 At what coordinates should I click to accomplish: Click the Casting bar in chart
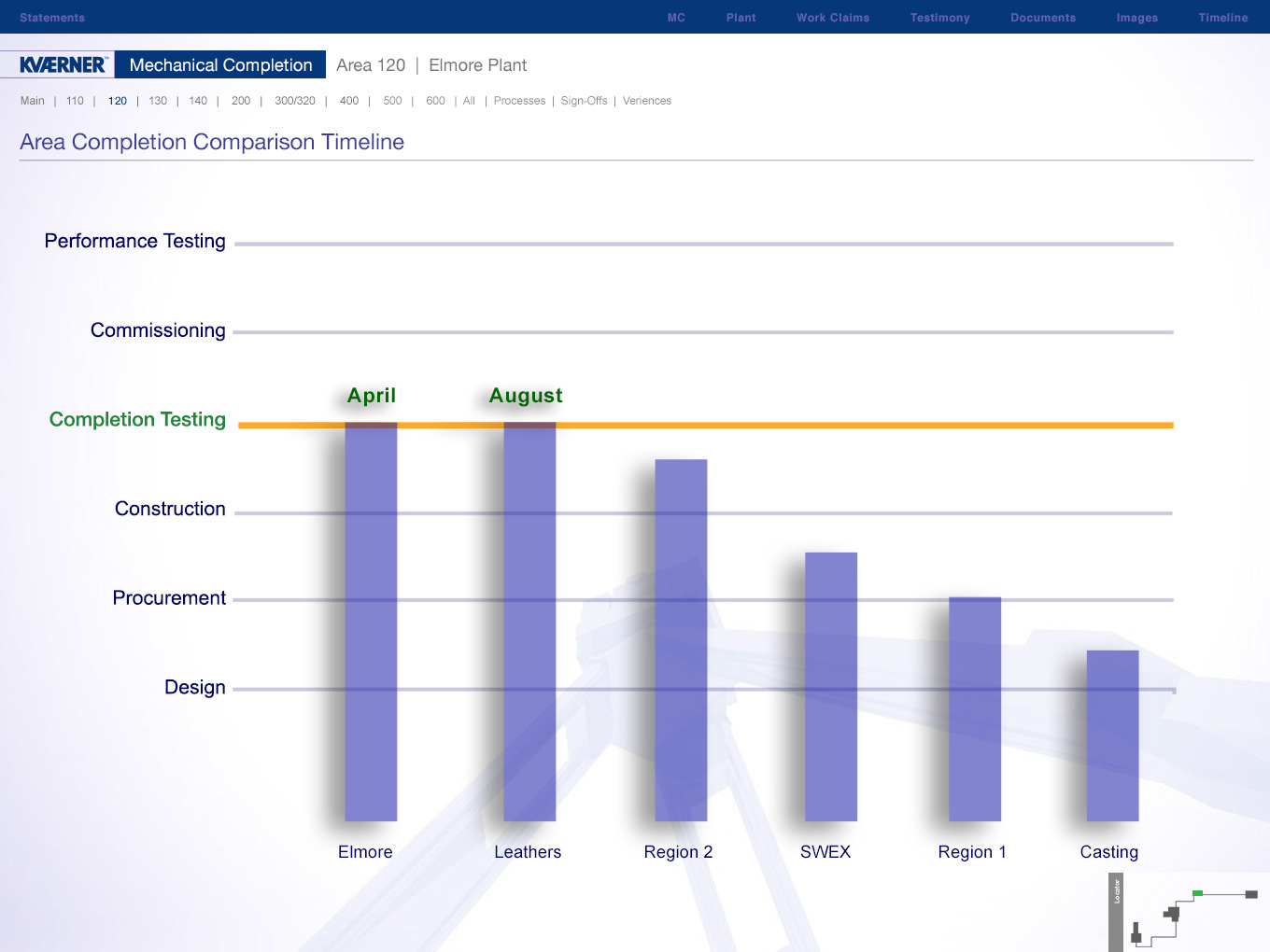pos(1112,735)
